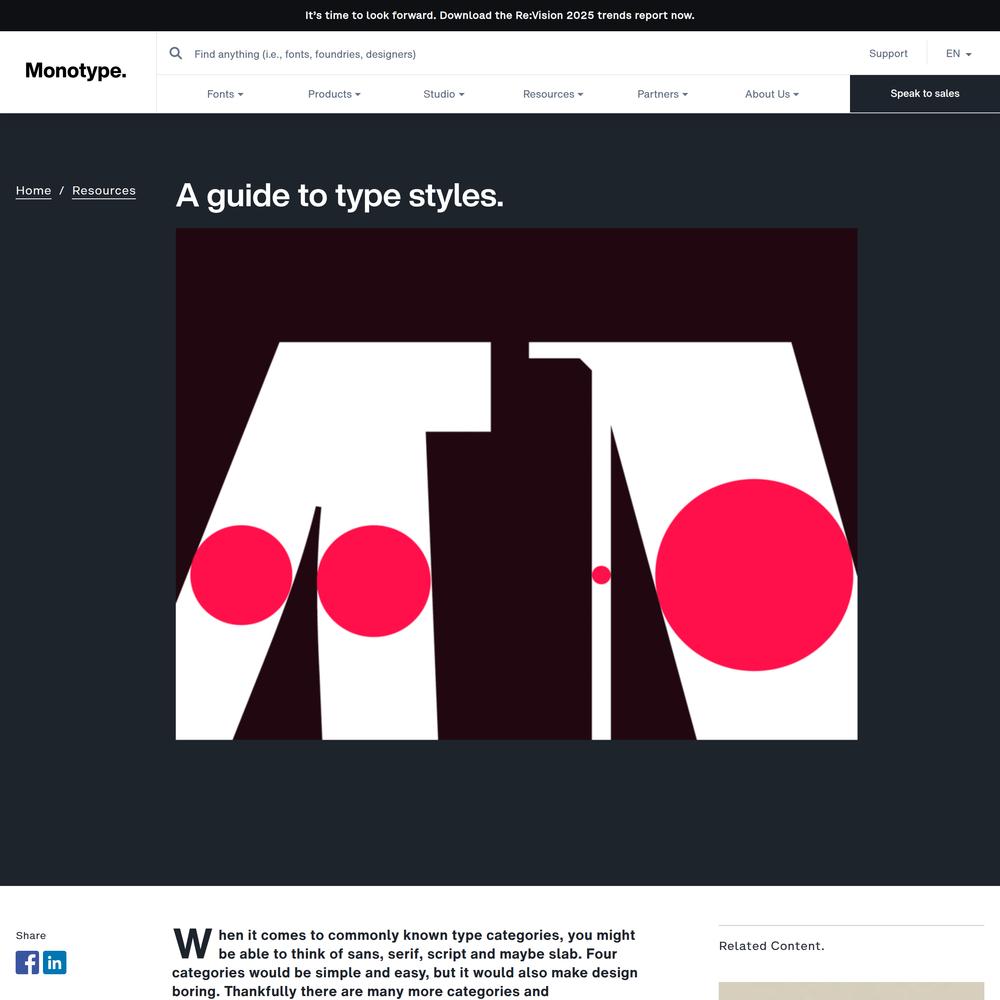Click the Re:Vision 2025 trends banner
Image resolution: width=1000 pixels, height=1000 pixels.
click(500, 15)
